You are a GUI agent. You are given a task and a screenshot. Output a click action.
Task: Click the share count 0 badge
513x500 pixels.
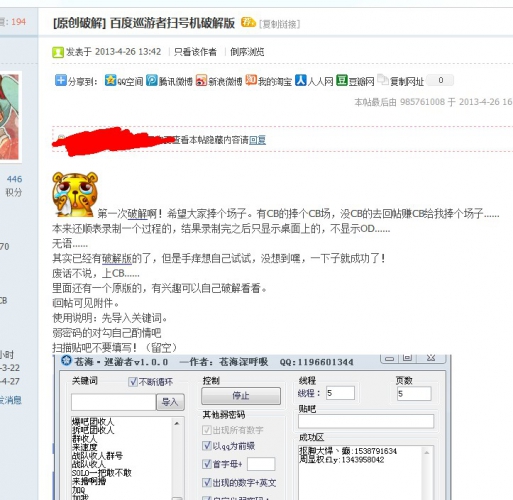point(440,80)
